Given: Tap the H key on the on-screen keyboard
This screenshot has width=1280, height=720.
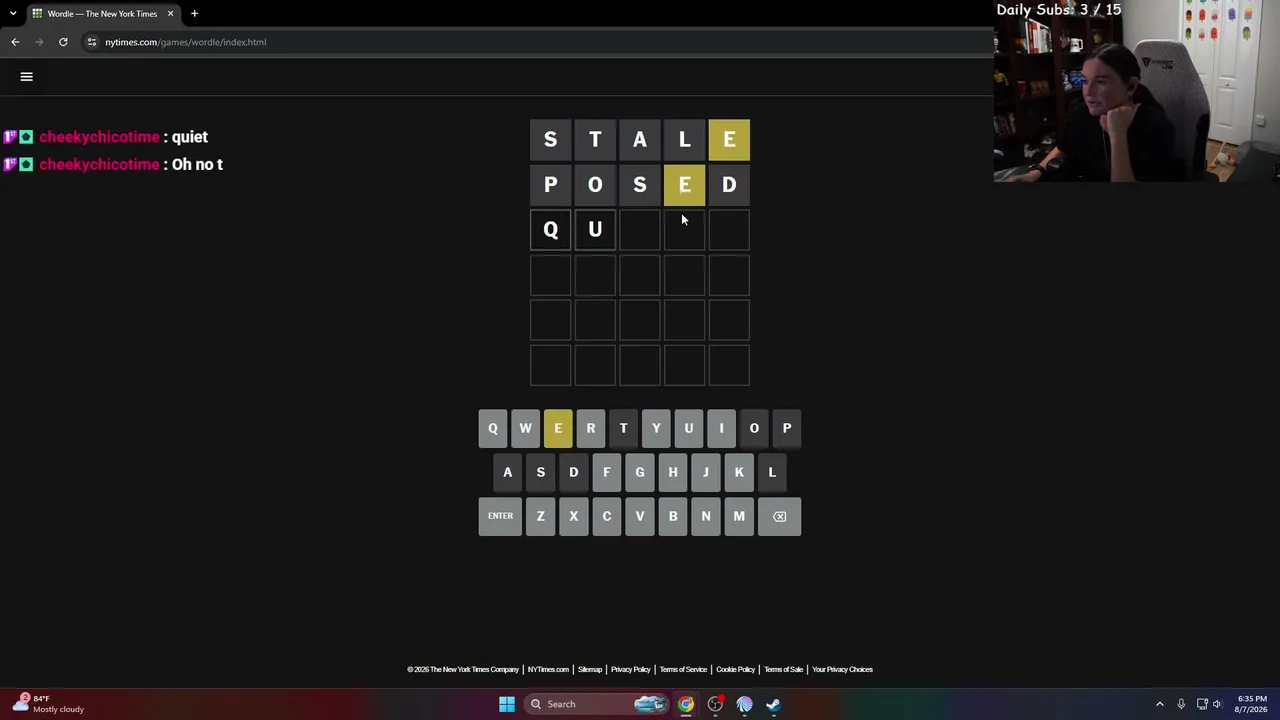Looking at the screenshot, I should [673, 472].
